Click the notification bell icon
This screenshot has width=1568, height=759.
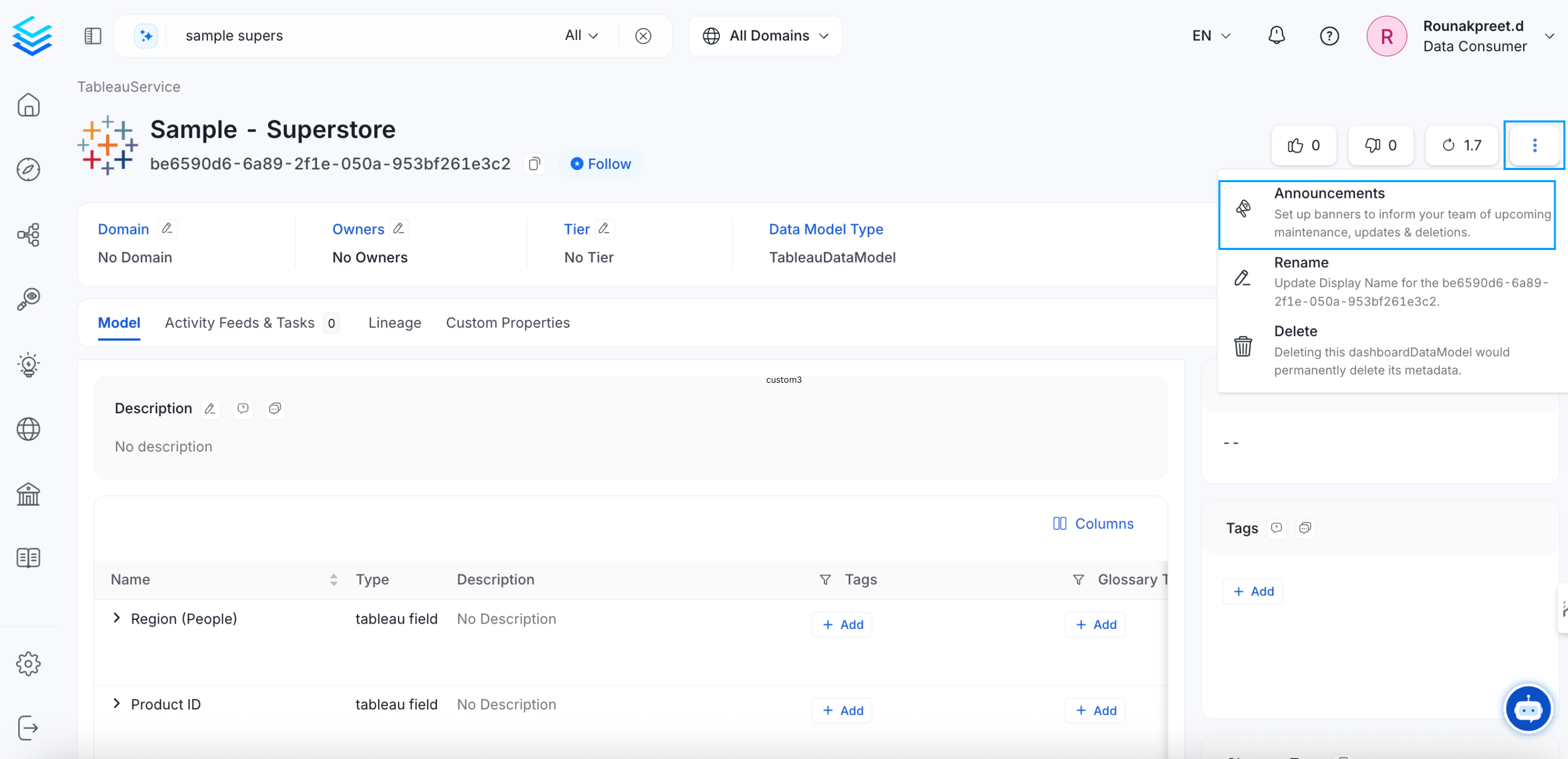coord(1277,36)
